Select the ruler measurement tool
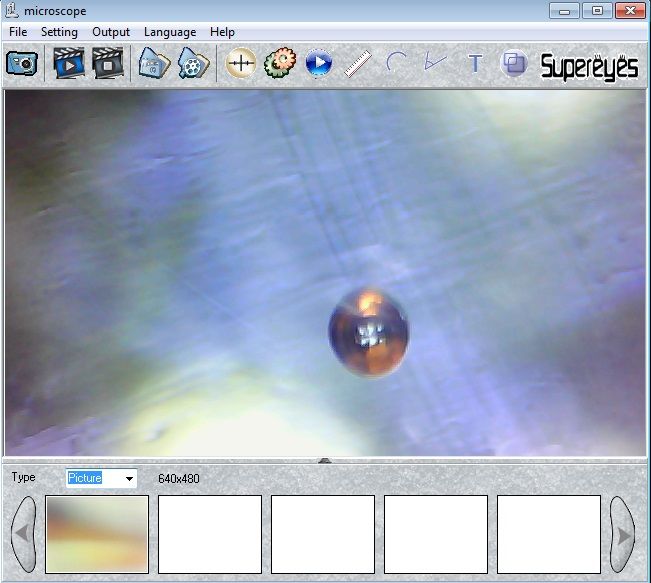Screen dimensions: 651x583 (358, 64)
